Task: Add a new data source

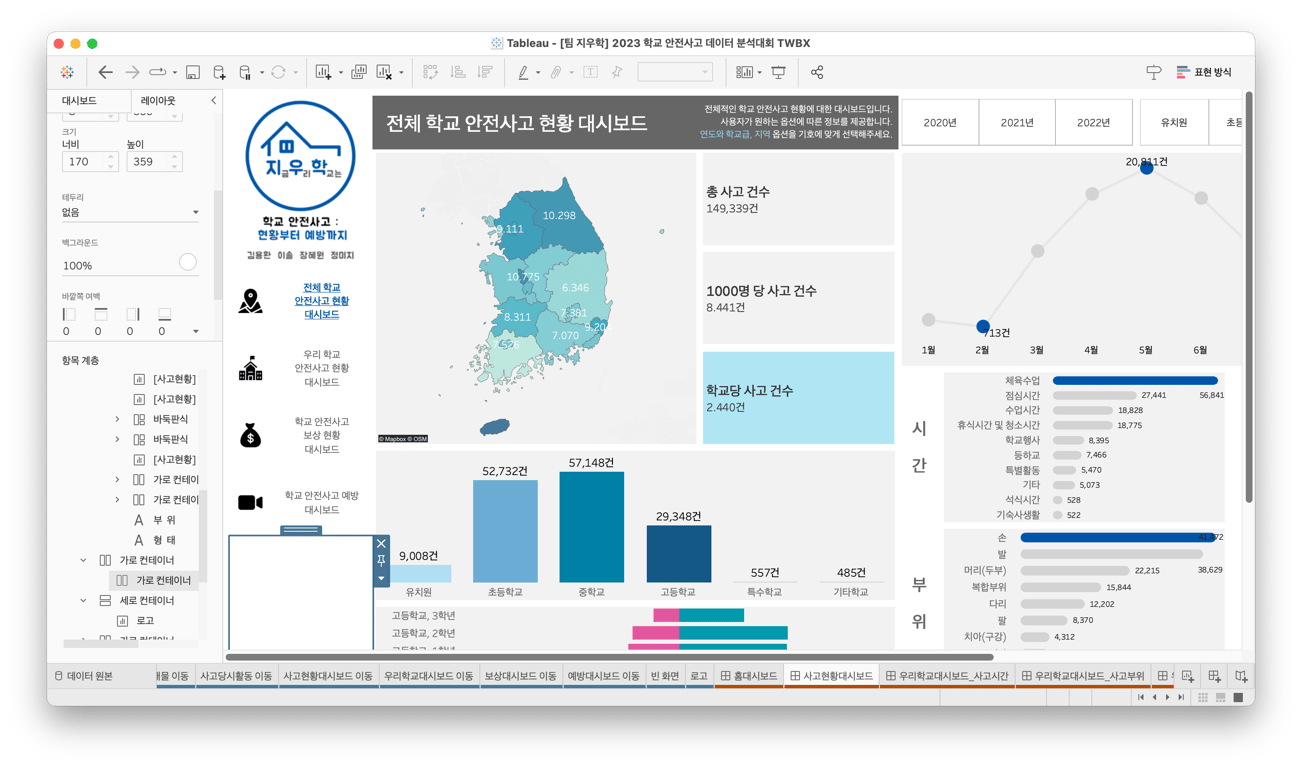Action: pyautogui.click(x=219, y=72)
